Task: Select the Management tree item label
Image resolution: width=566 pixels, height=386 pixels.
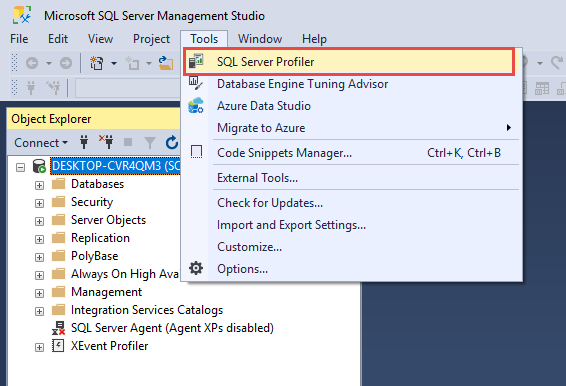Action: [x=106, y=292]
